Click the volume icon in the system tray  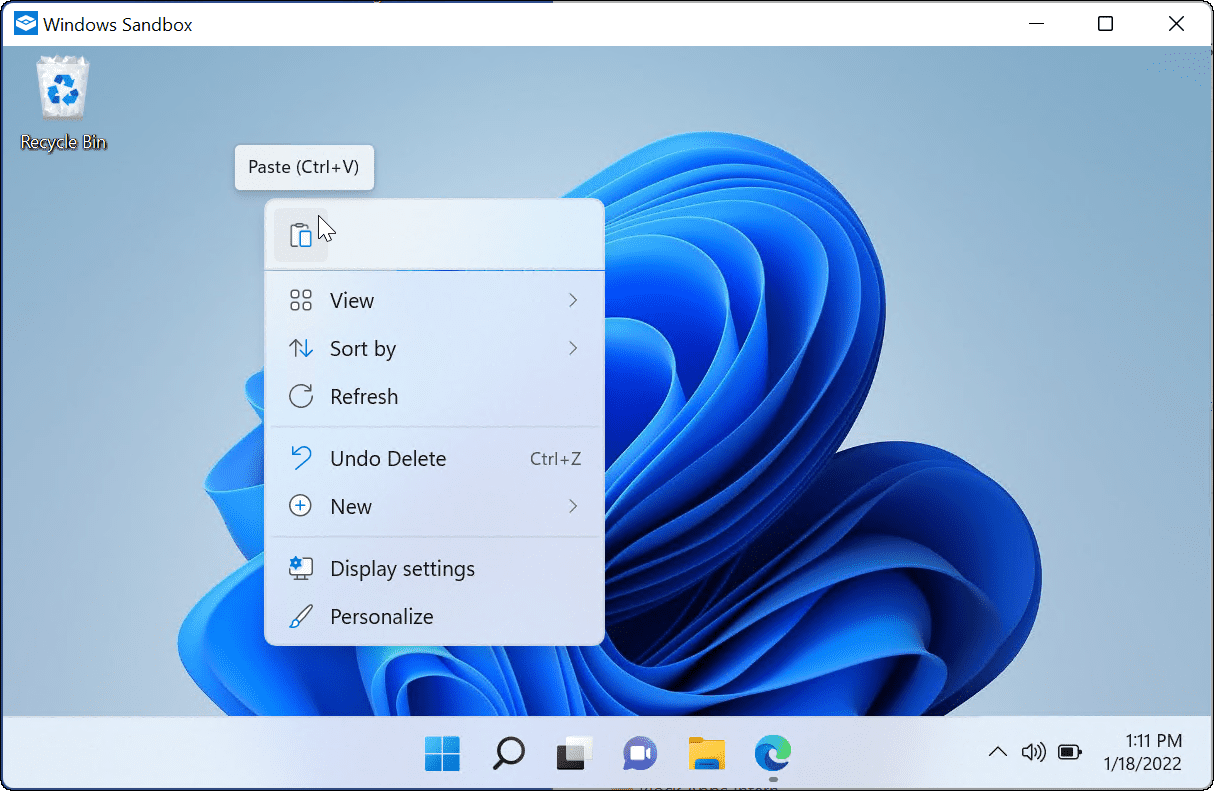point(1034,752)
